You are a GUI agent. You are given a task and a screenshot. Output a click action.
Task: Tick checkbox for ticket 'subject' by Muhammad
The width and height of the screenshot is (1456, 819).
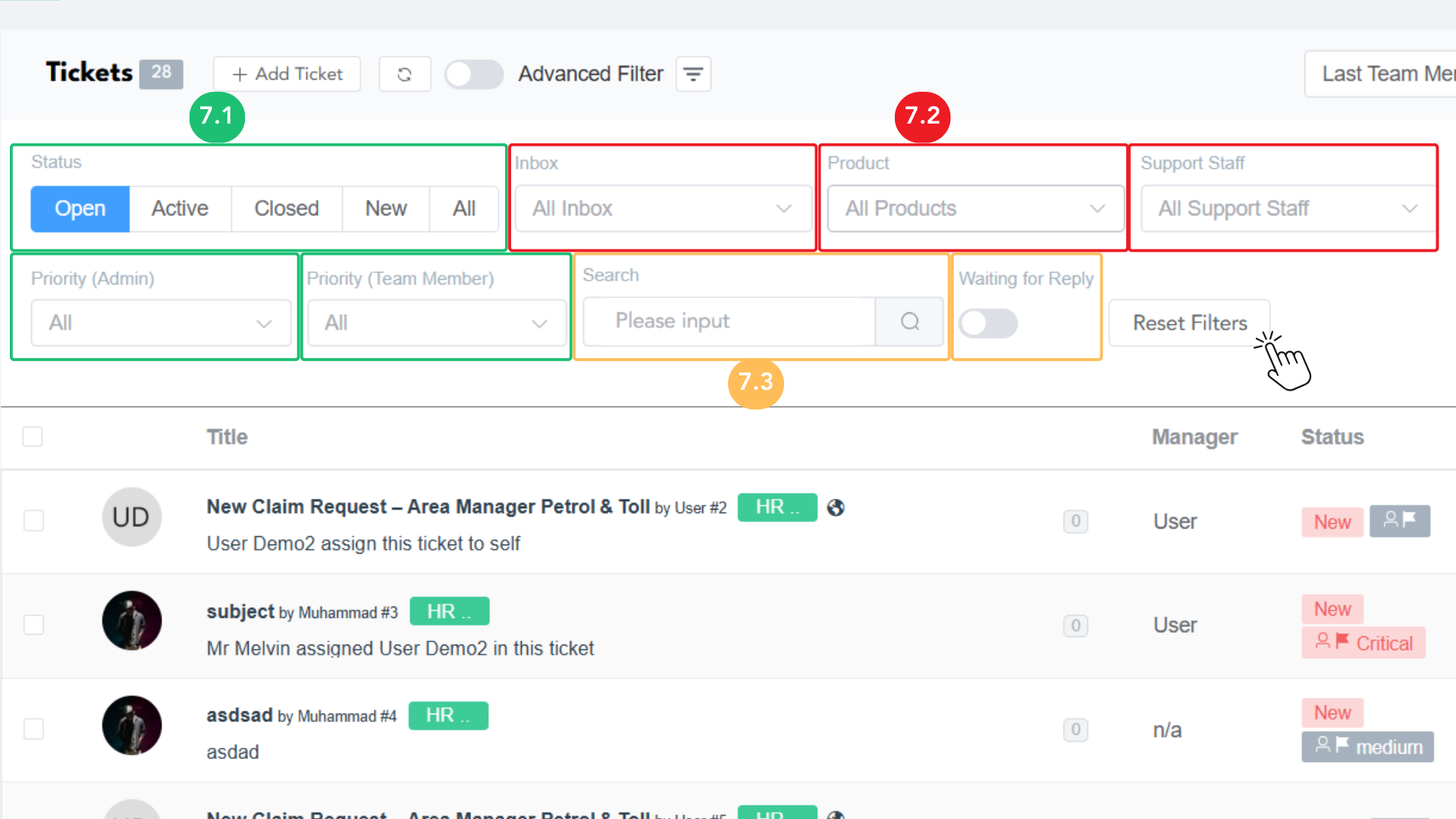click(x=33, y=625)
